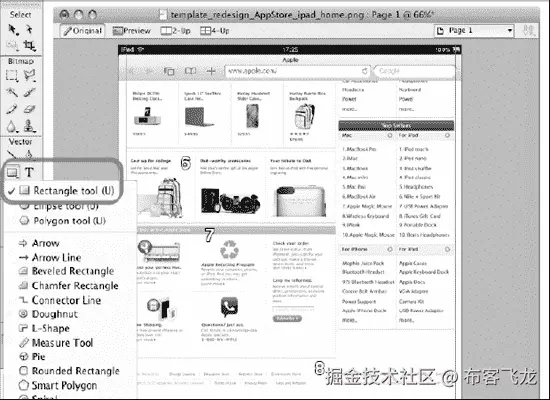Select the Text tool (T)
Image resolution: width=550 pixels, height=400 pixels.
pyautogui.click(x=29, y=172)
